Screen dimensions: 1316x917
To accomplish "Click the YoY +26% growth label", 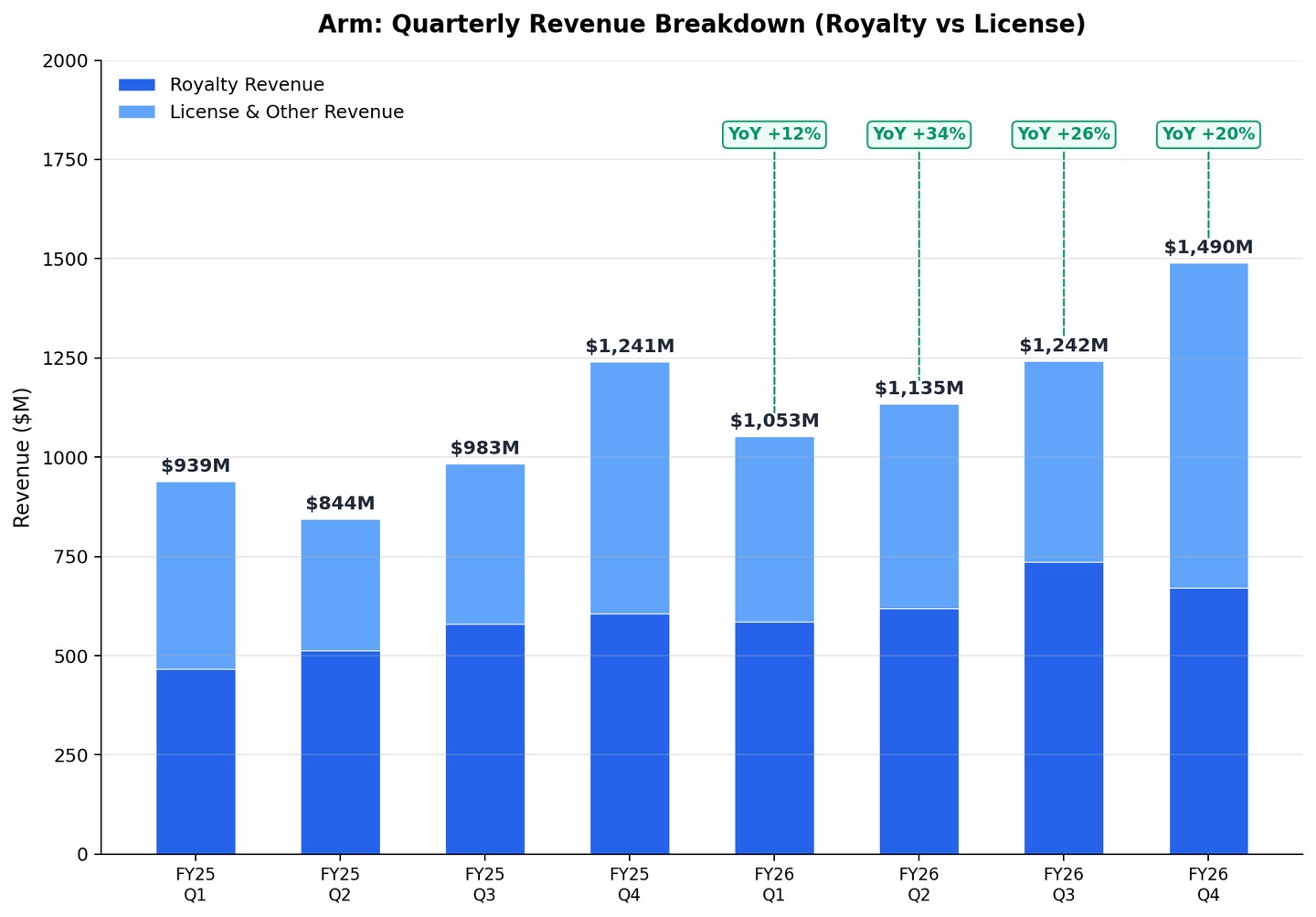I will pyautogui.click(x=1064, y=134).
